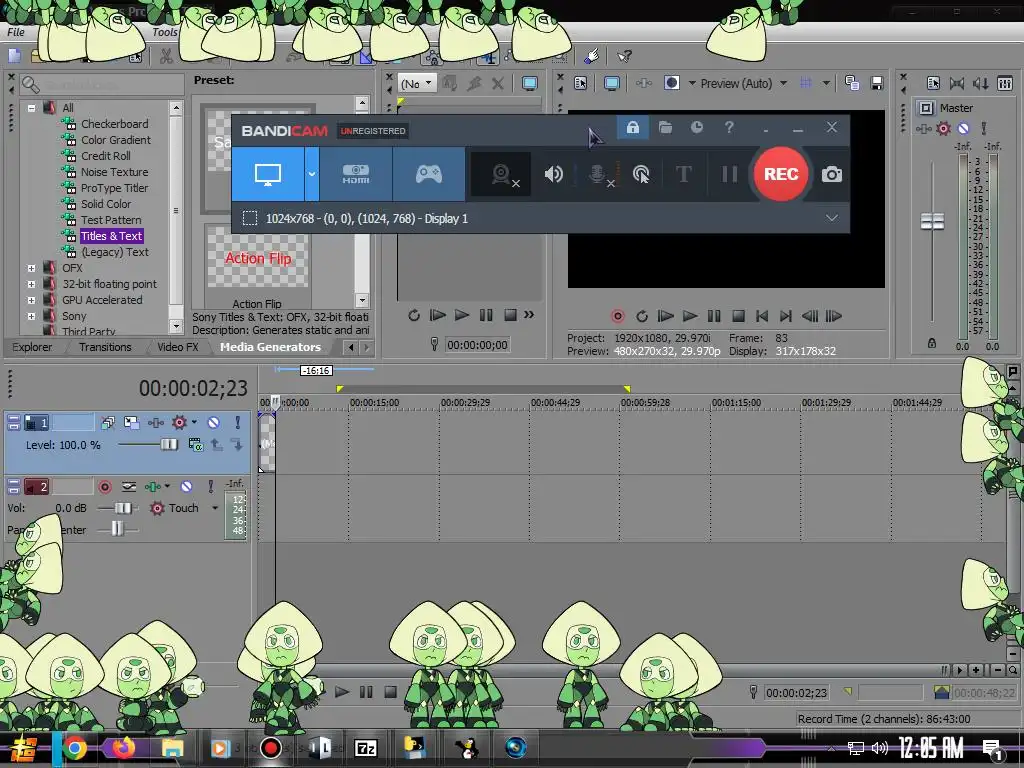
Task: Toggle Bandicam speaker sound recording
Action: click(x=553, y=174)
